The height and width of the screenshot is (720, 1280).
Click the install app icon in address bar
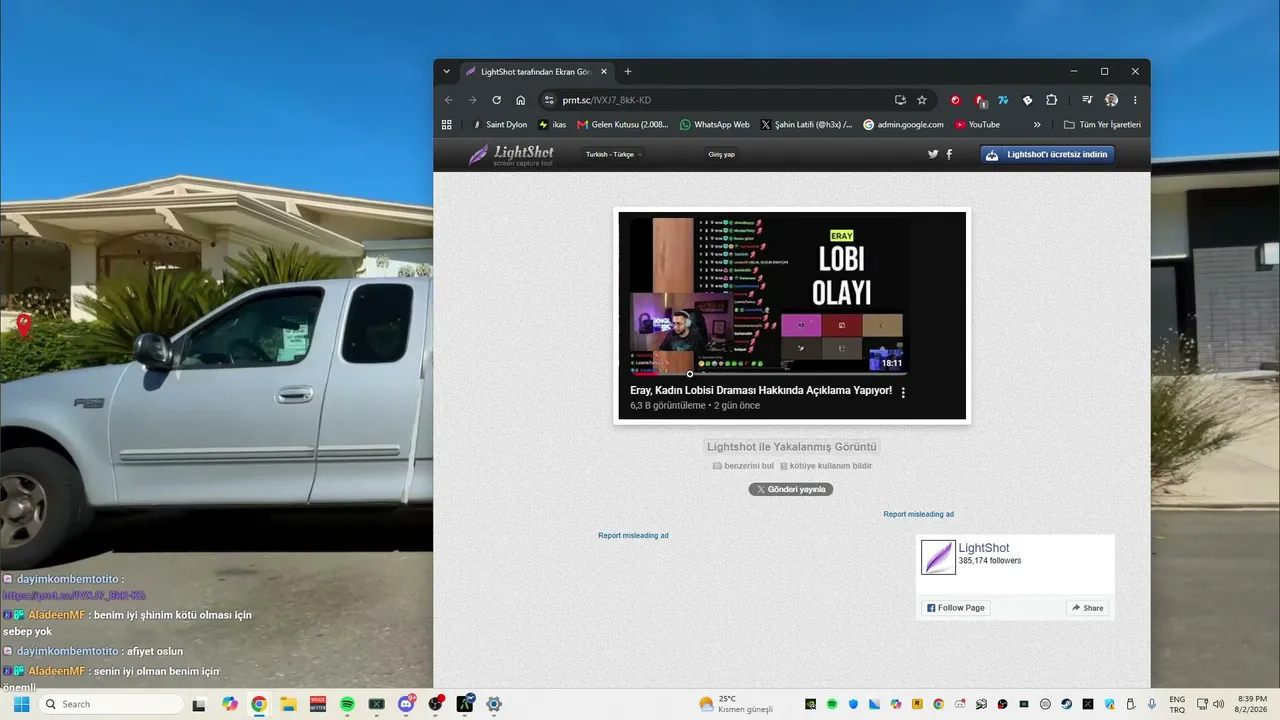click(900, 100)
